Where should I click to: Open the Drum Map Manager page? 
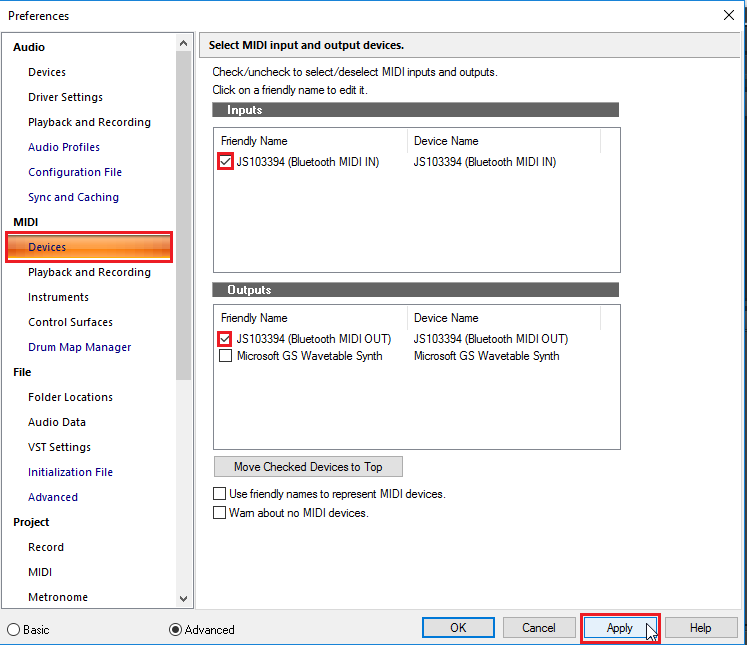79,347
